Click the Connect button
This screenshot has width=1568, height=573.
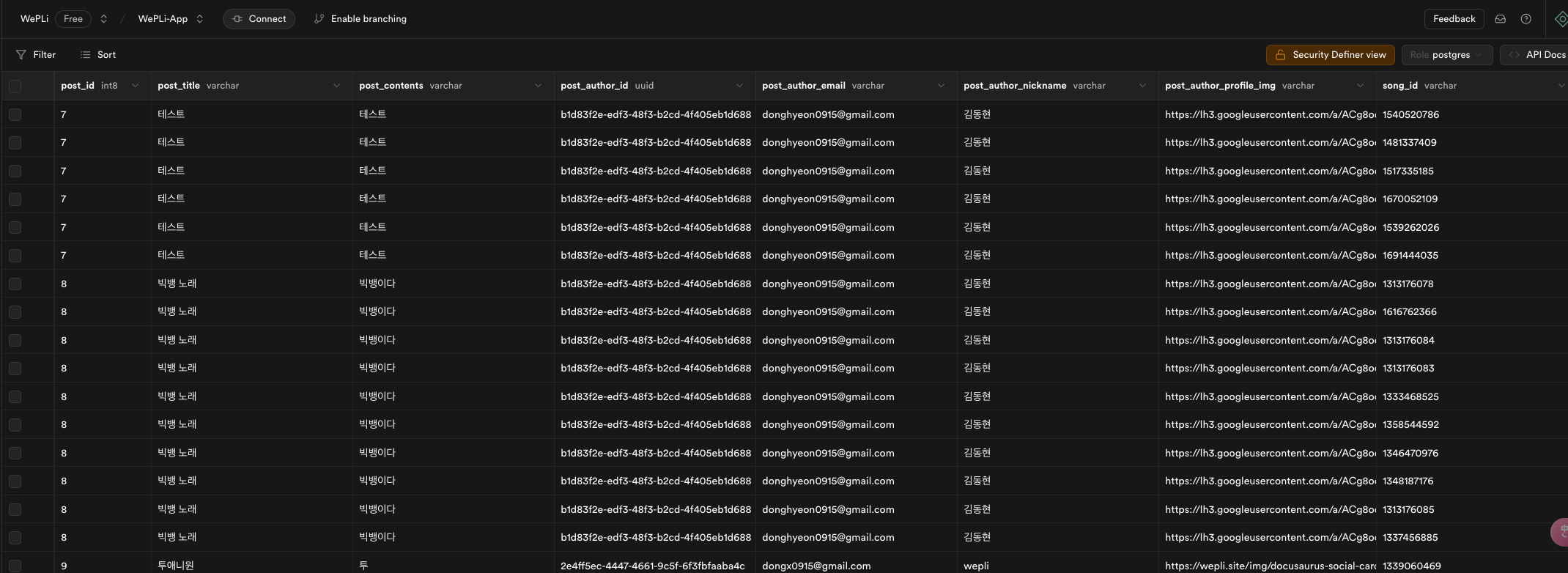(259, 19)
